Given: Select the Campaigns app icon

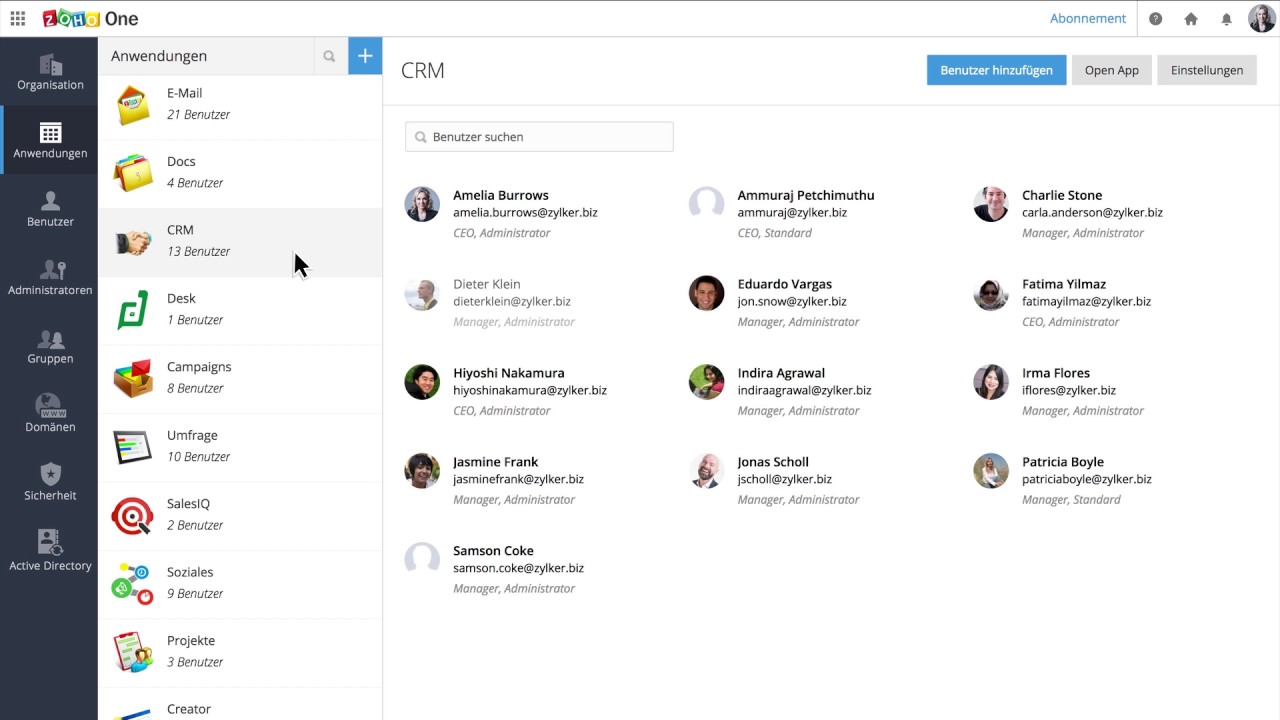Looking at the screenshot, I should click(x=132, y=378).
